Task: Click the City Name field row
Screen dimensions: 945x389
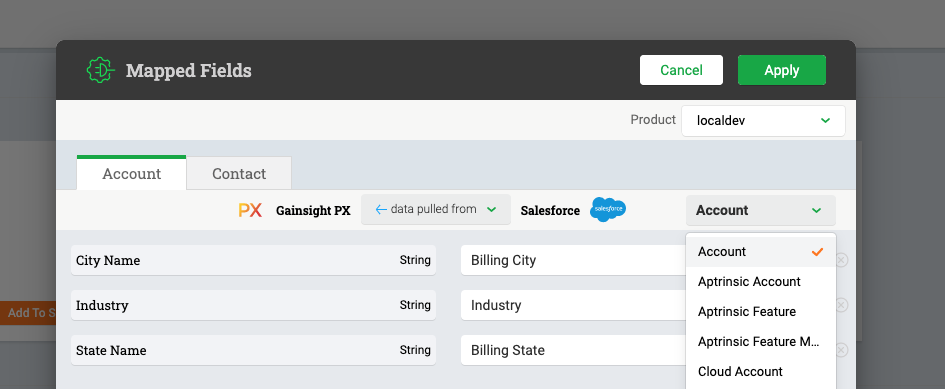Action: pos(253,260)
